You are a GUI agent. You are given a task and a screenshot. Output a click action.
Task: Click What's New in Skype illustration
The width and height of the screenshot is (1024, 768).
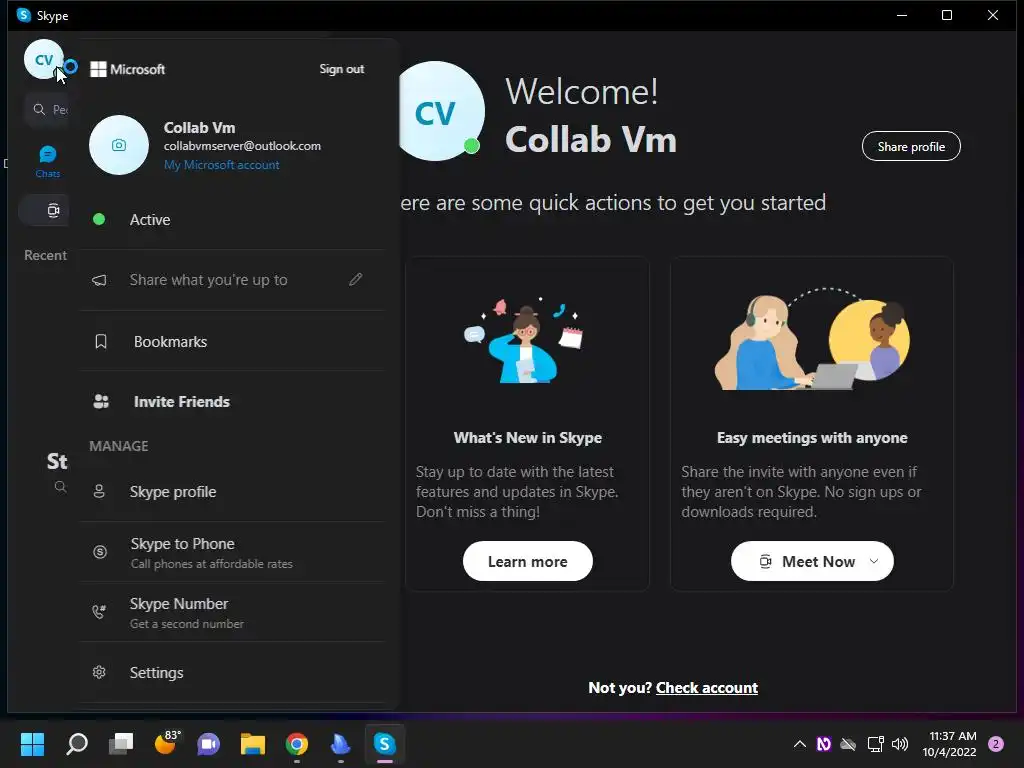tap(524, 341)
